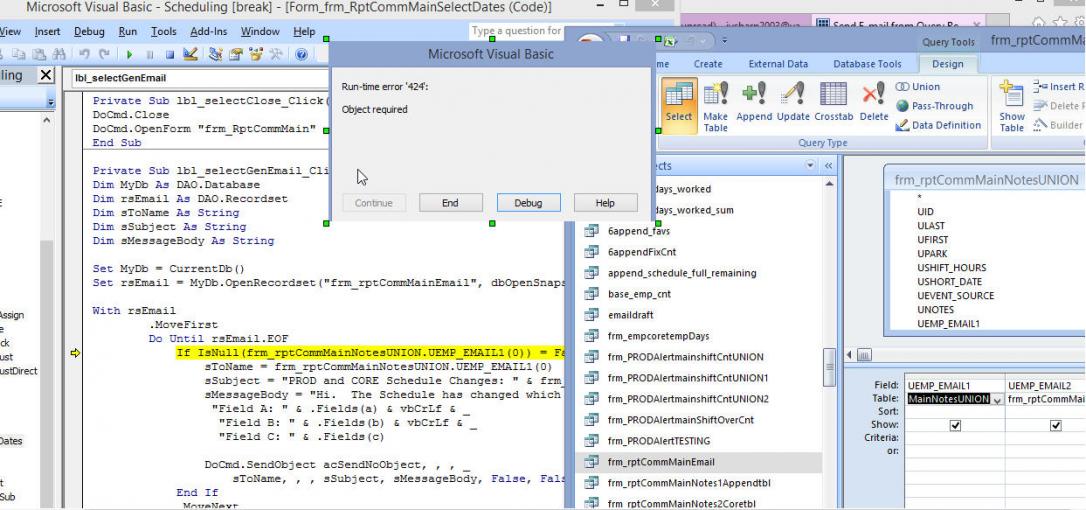
Task: Click the Pass-Through query type
Action: point(934,106)
